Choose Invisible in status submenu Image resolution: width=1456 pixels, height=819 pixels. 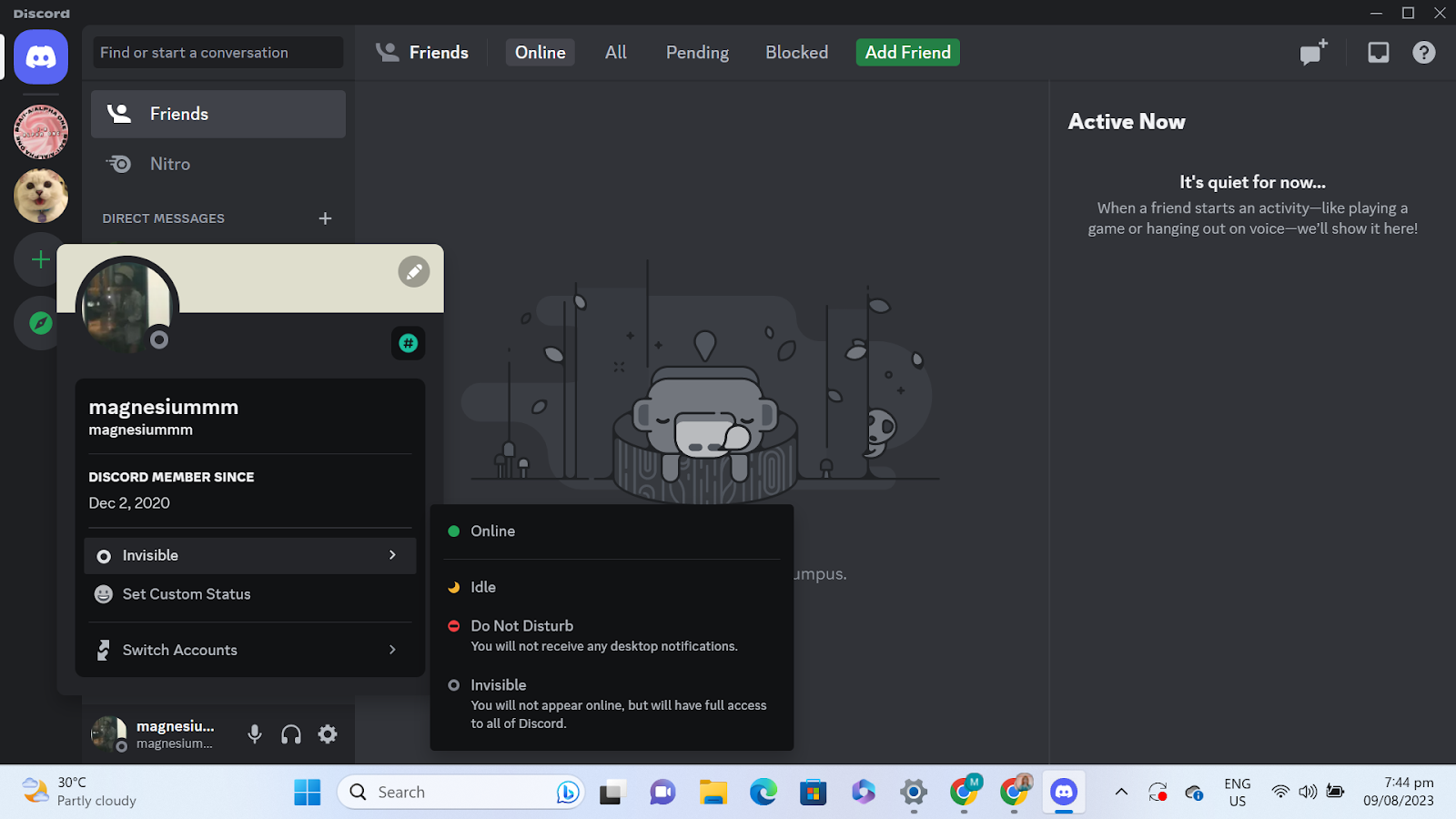tap(612, 703)
